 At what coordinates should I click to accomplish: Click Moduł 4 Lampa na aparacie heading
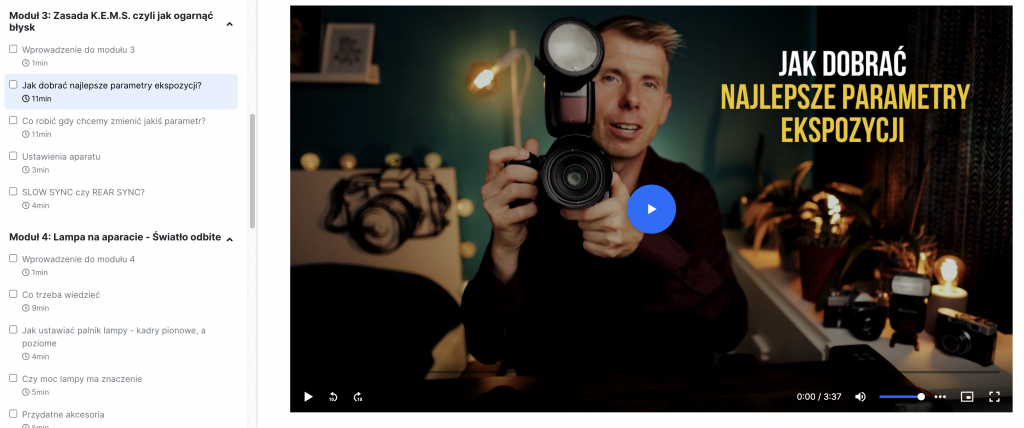point(115,237)
